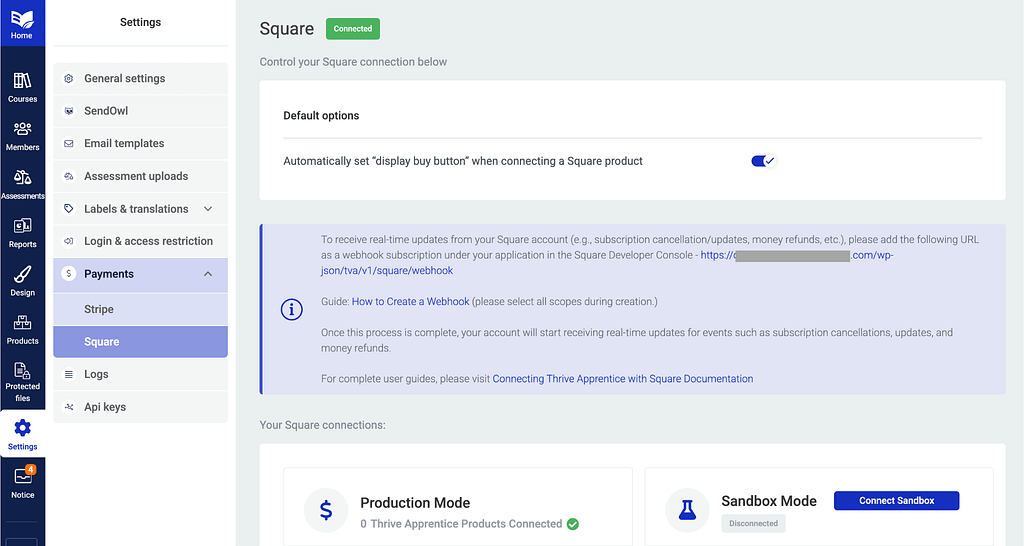
Task: Click the Connect Sandbox button
Action: pyautogui.click(x=896, y=501)
